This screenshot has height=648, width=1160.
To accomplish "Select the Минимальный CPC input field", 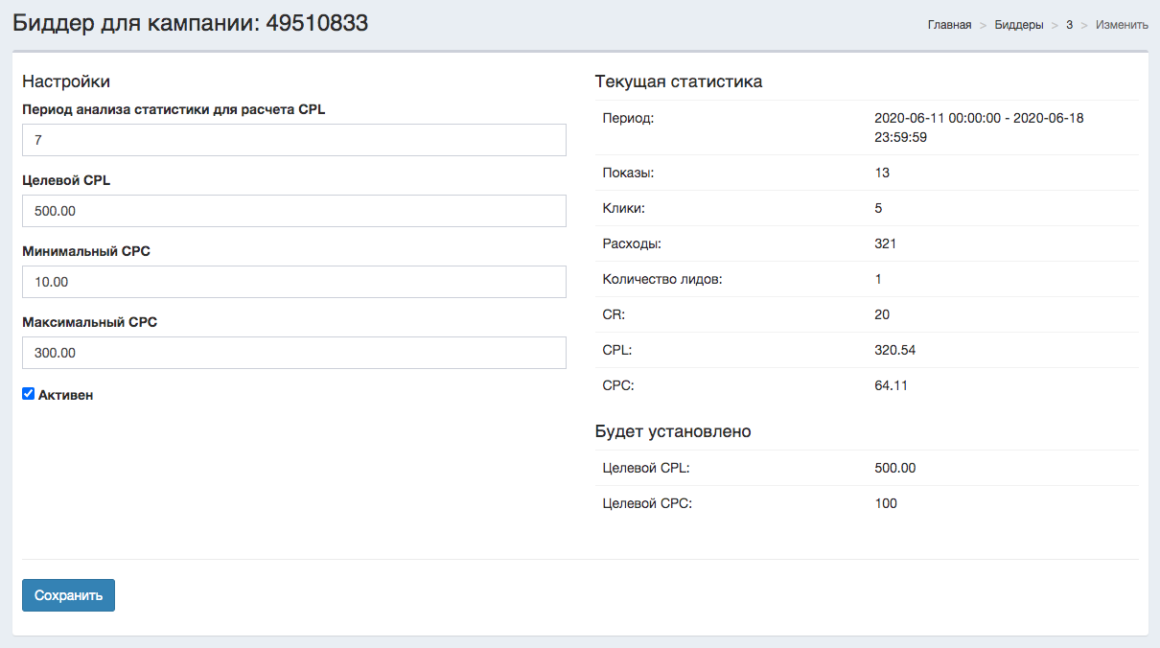I will [294, 282].
